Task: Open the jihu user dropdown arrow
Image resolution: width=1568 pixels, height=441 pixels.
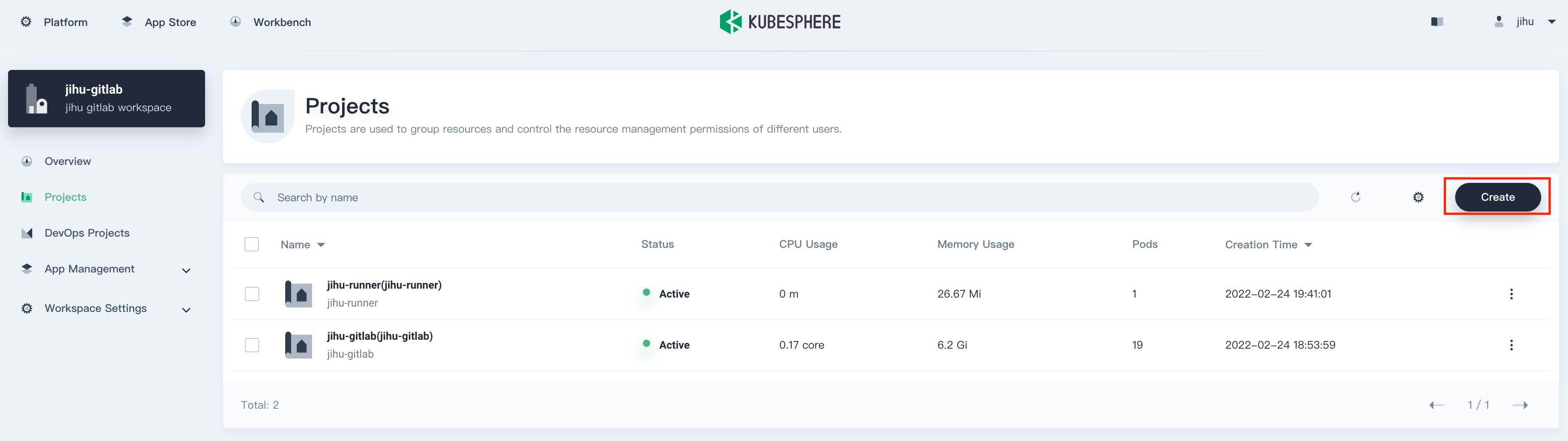Action: [1551, 22]
